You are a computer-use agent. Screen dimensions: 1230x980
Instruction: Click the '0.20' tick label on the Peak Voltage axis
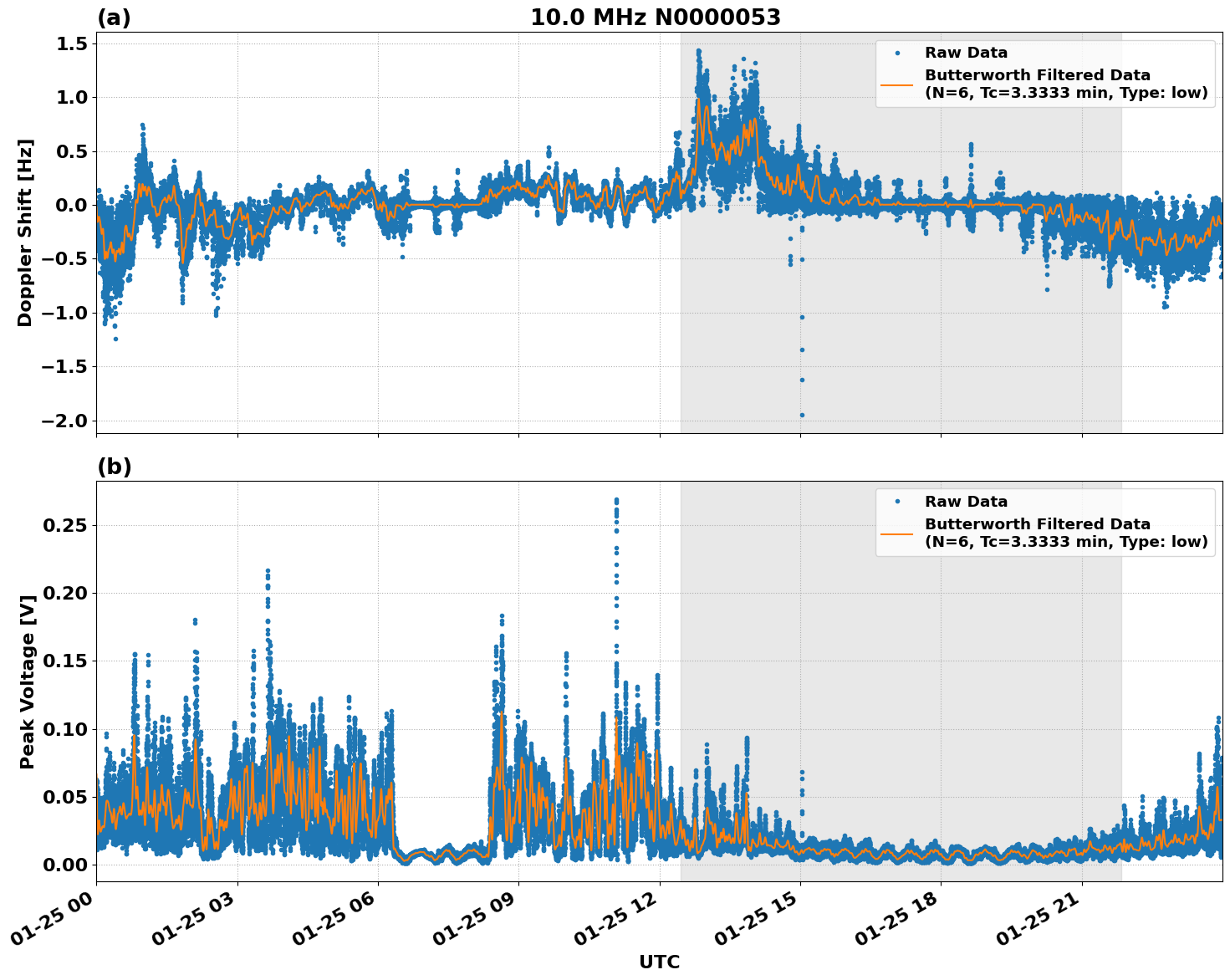click(65, 593)
